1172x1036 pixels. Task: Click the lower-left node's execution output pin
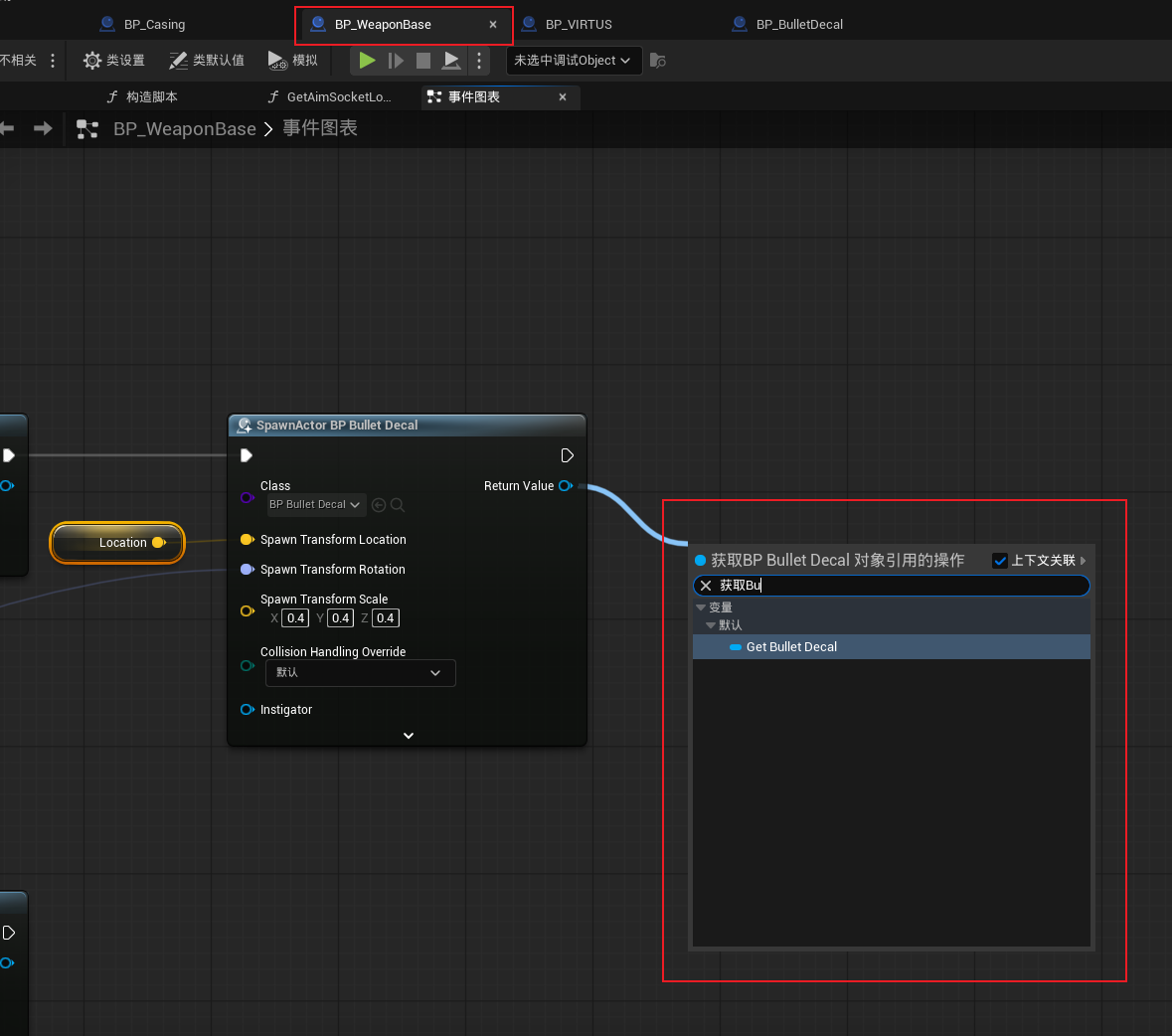click(8, 933)
